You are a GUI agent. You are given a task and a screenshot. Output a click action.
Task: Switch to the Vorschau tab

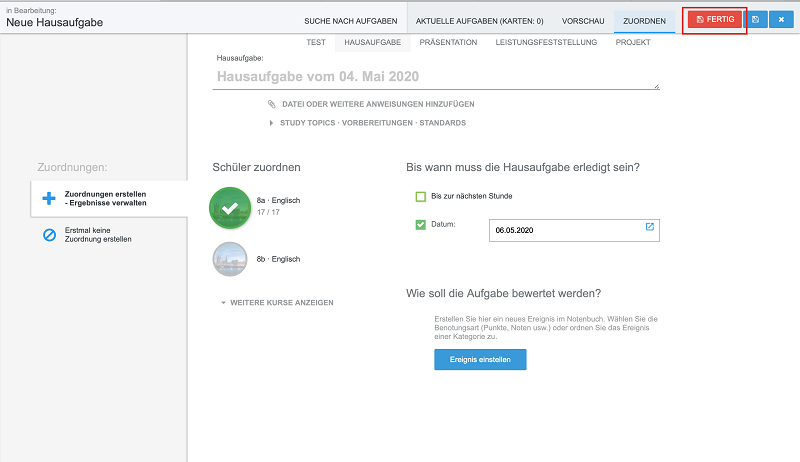tap(583, 21)
